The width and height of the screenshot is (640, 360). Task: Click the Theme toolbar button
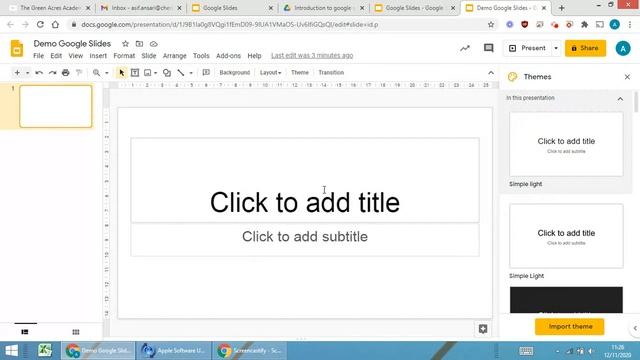tap(300, 73)
